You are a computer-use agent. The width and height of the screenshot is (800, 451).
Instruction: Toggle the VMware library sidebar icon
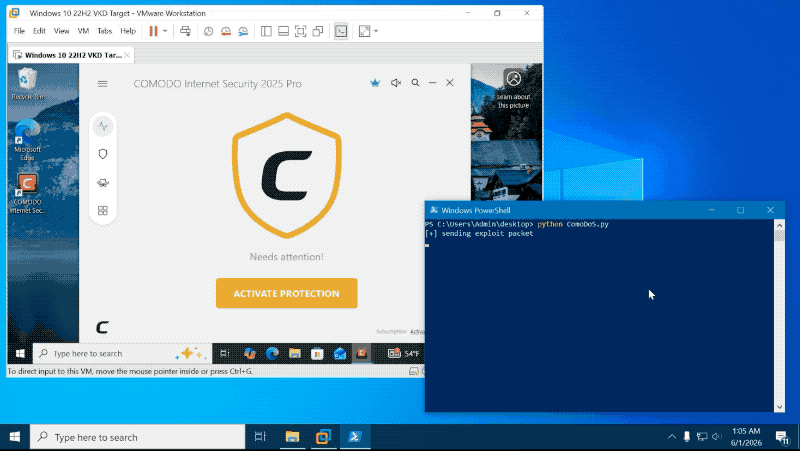pyautogui.click(x=266, y=31)
